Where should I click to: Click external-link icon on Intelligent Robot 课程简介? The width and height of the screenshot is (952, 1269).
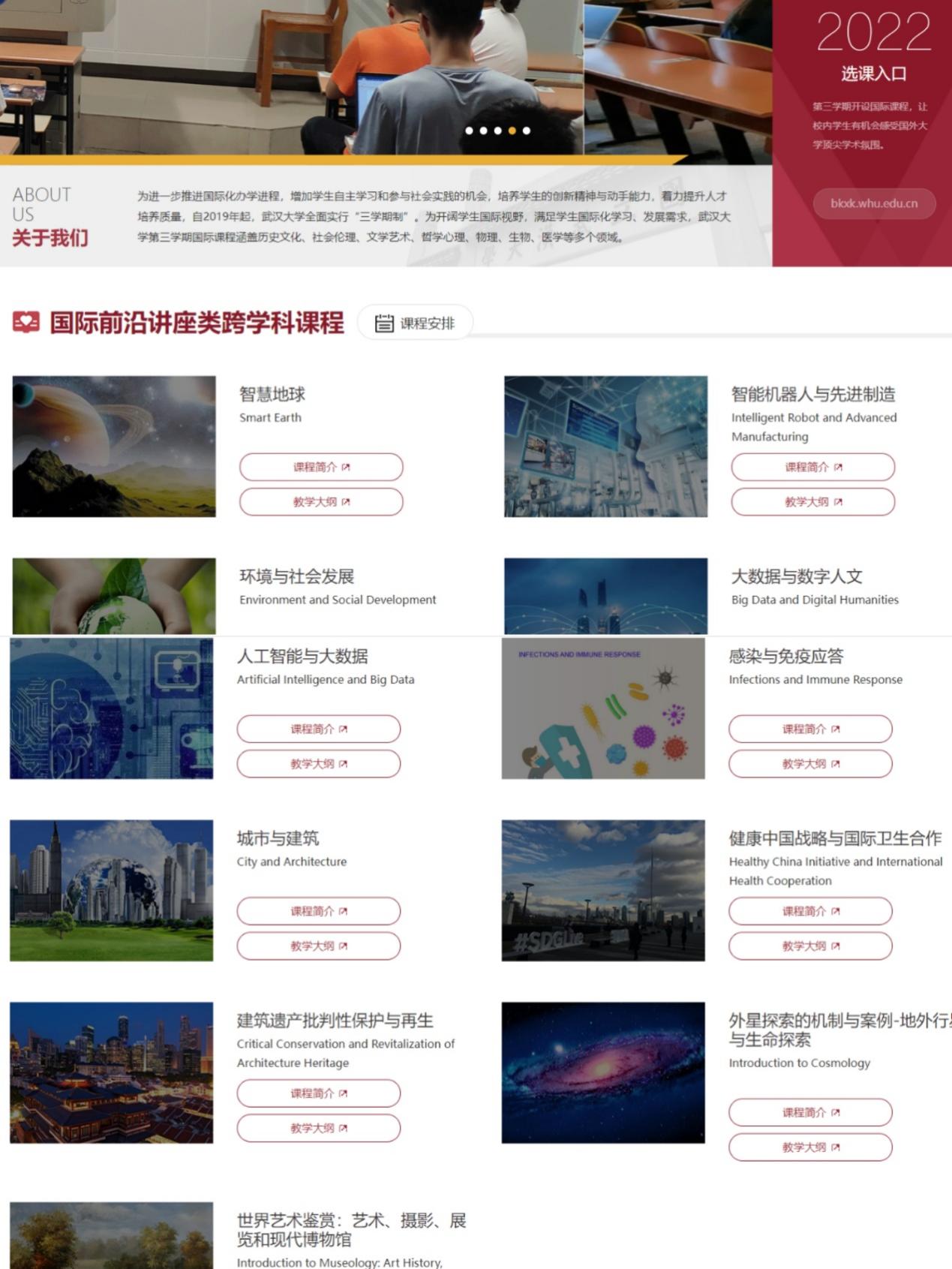coord(838,467)
